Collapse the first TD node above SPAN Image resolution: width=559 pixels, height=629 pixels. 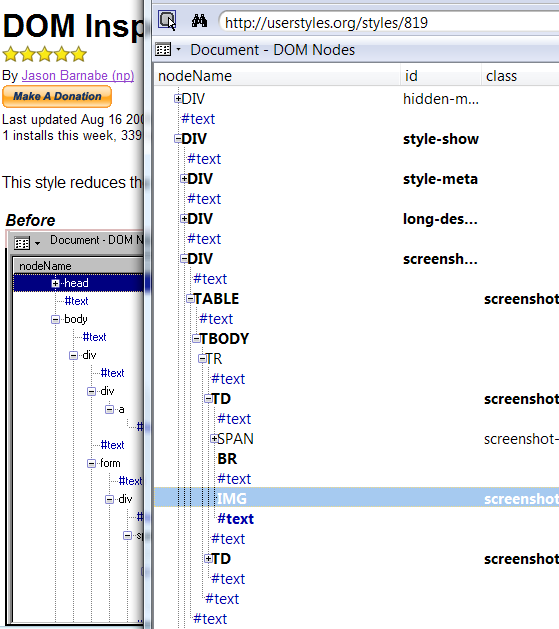208,398
